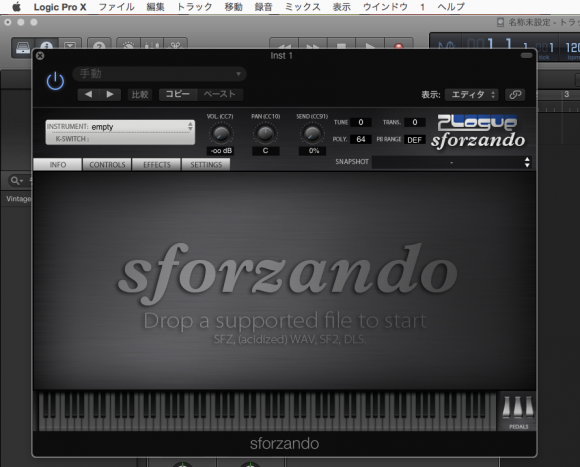Viewport: 580px width, 467px height.
Task: Click the VOL (CC7) knob
Action: pyautogui.click(x=221, y=134)
